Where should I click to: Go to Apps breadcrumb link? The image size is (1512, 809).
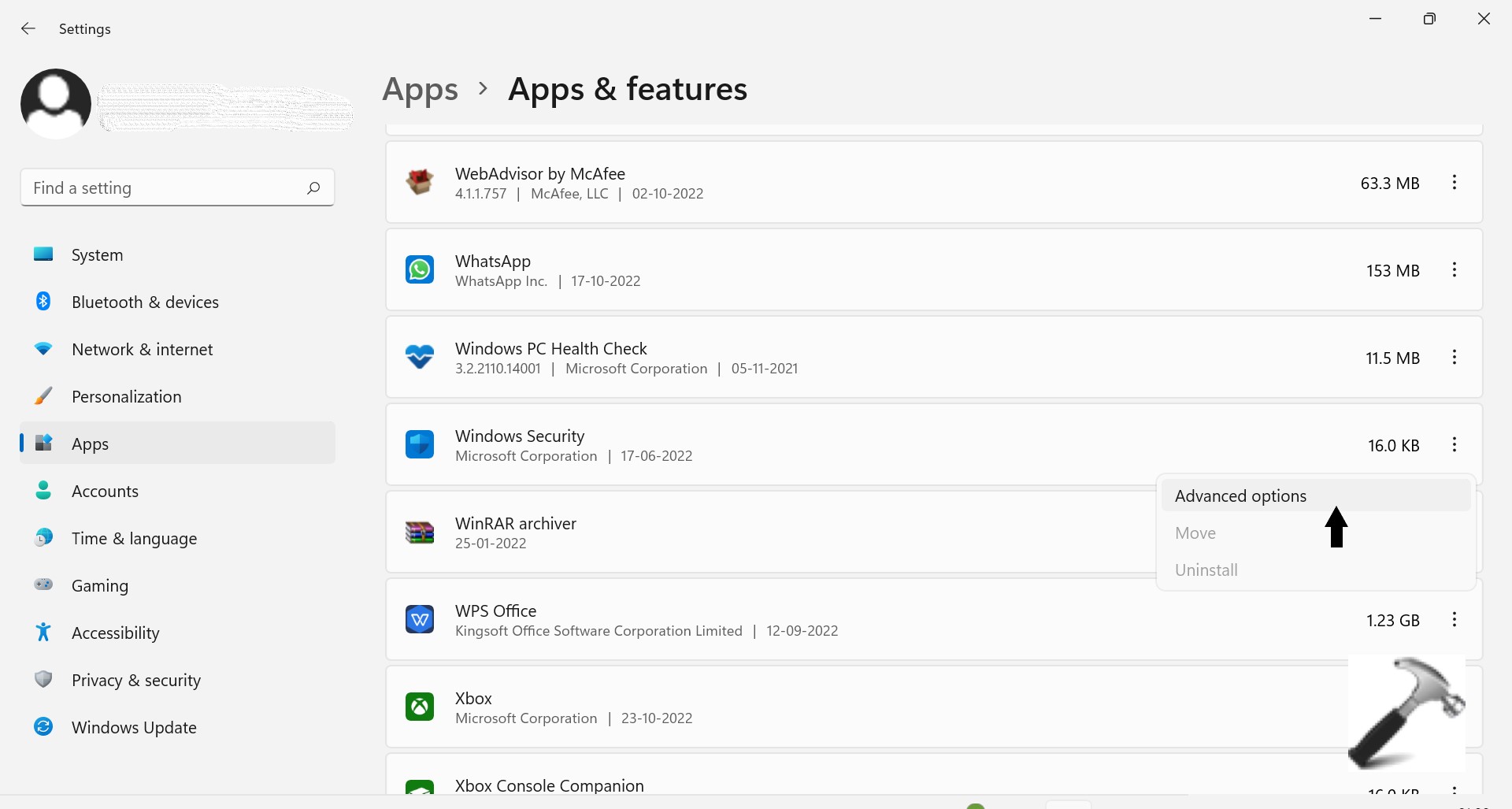(420, 90)
